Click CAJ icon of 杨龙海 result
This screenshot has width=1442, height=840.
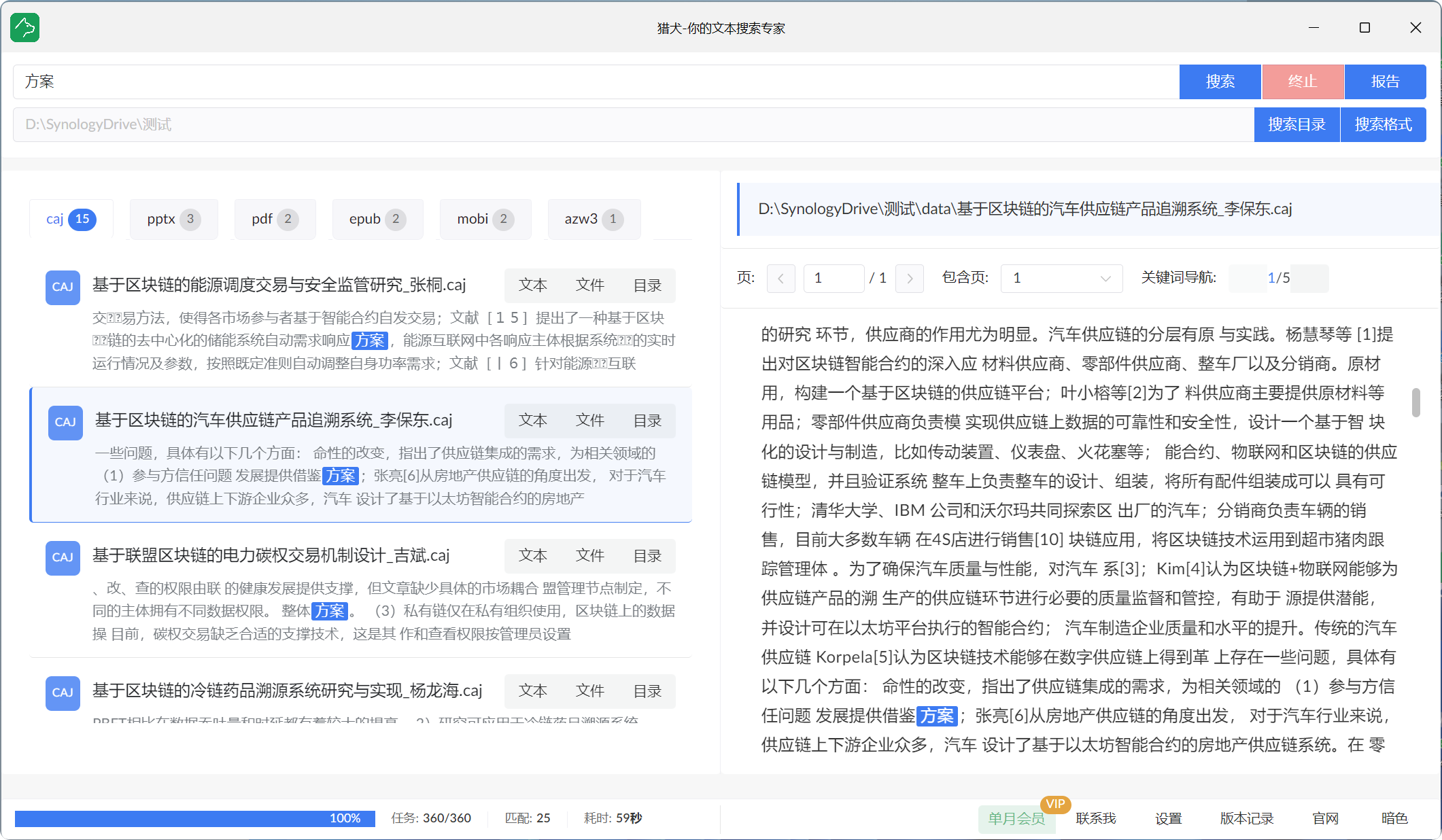pyautogui.click(x=63, y=693)
